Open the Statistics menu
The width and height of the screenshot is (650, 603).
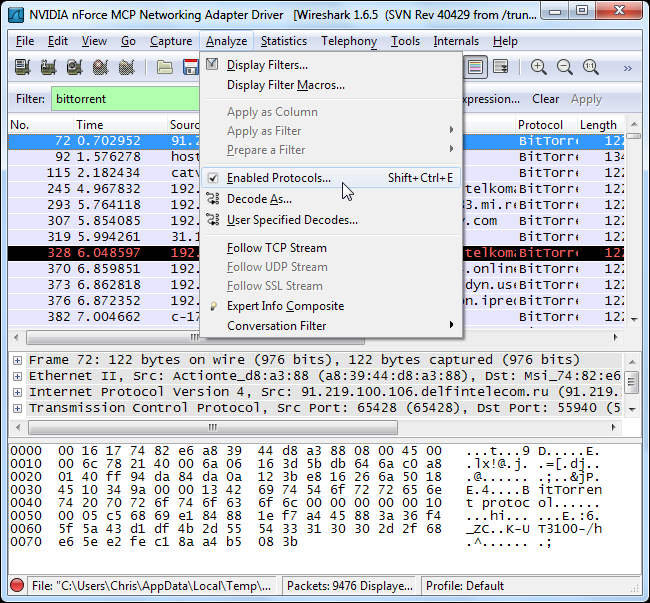click(284, 41)
